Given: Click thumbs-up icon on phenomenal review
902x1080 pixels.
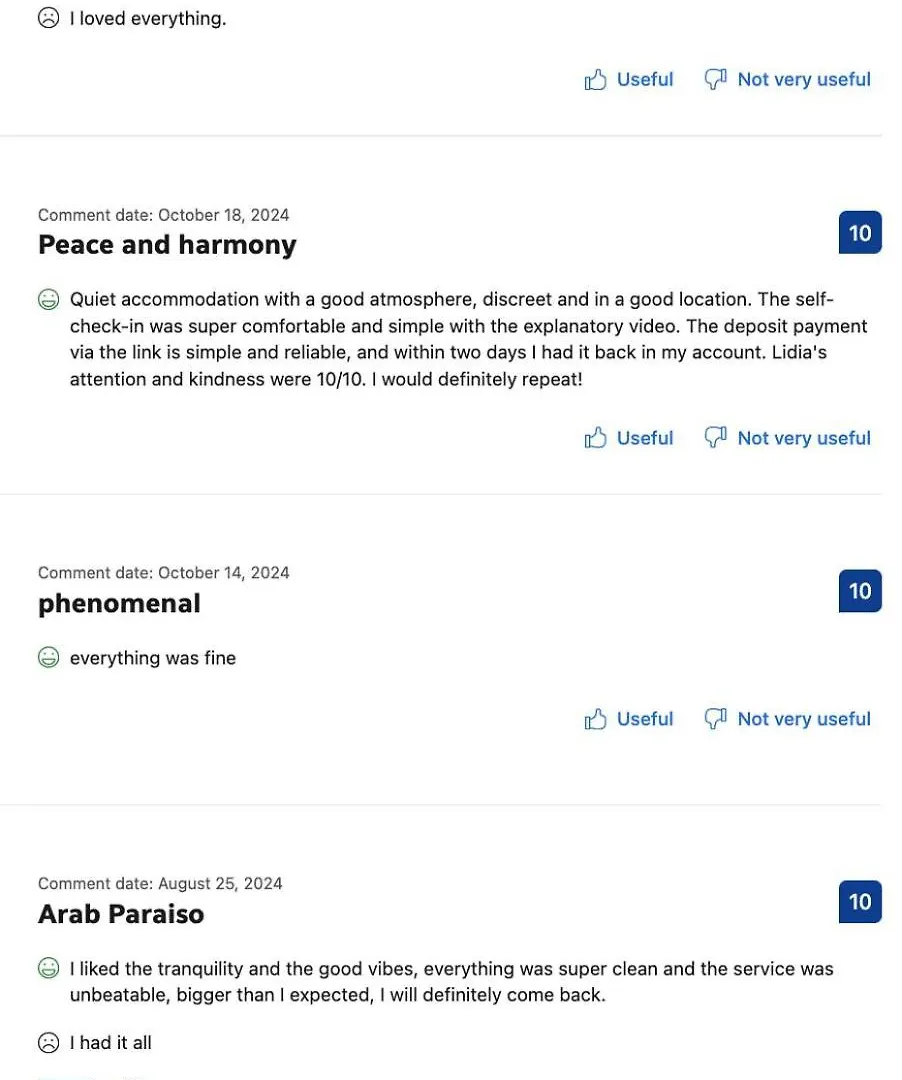Looking at the screenshot, I should pos(595,719).
